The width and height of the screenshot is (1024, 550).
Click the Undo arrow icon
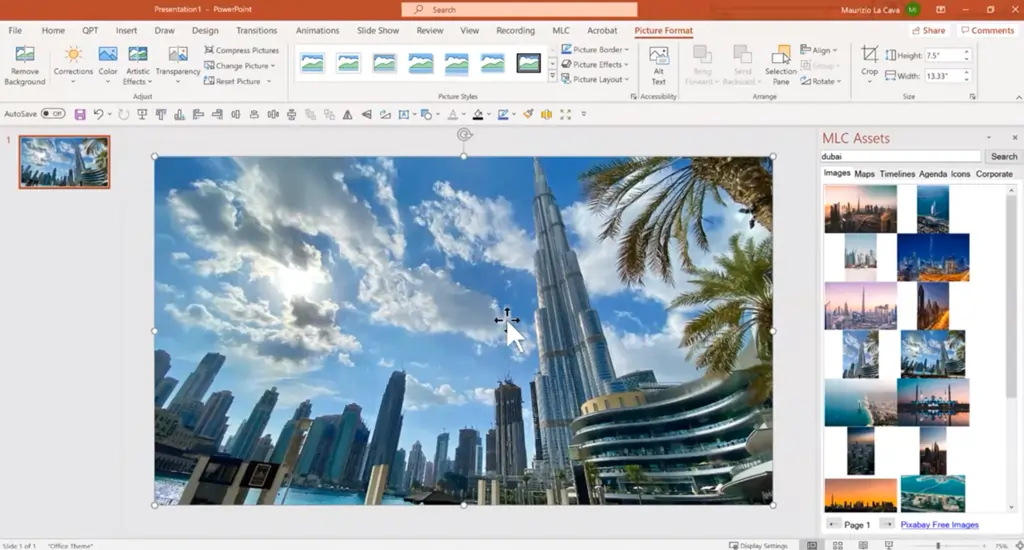pyautogui.click(x=98, y=114)
